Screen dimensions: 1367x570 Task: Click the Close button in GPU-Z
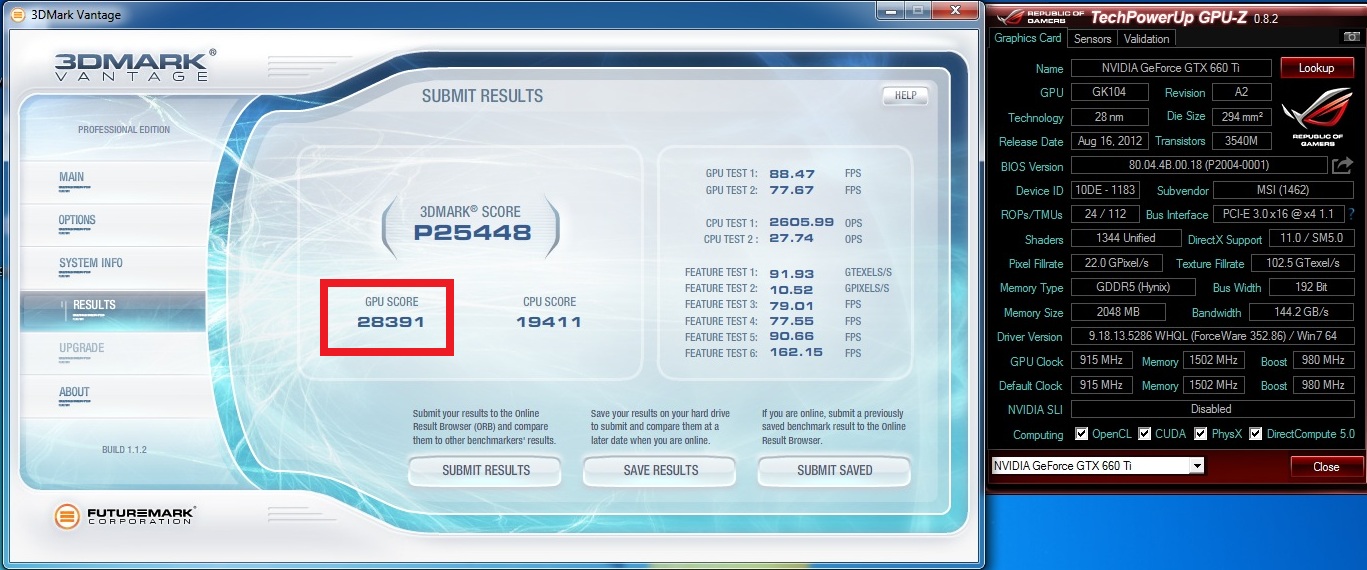click(x=1326, y=467)
